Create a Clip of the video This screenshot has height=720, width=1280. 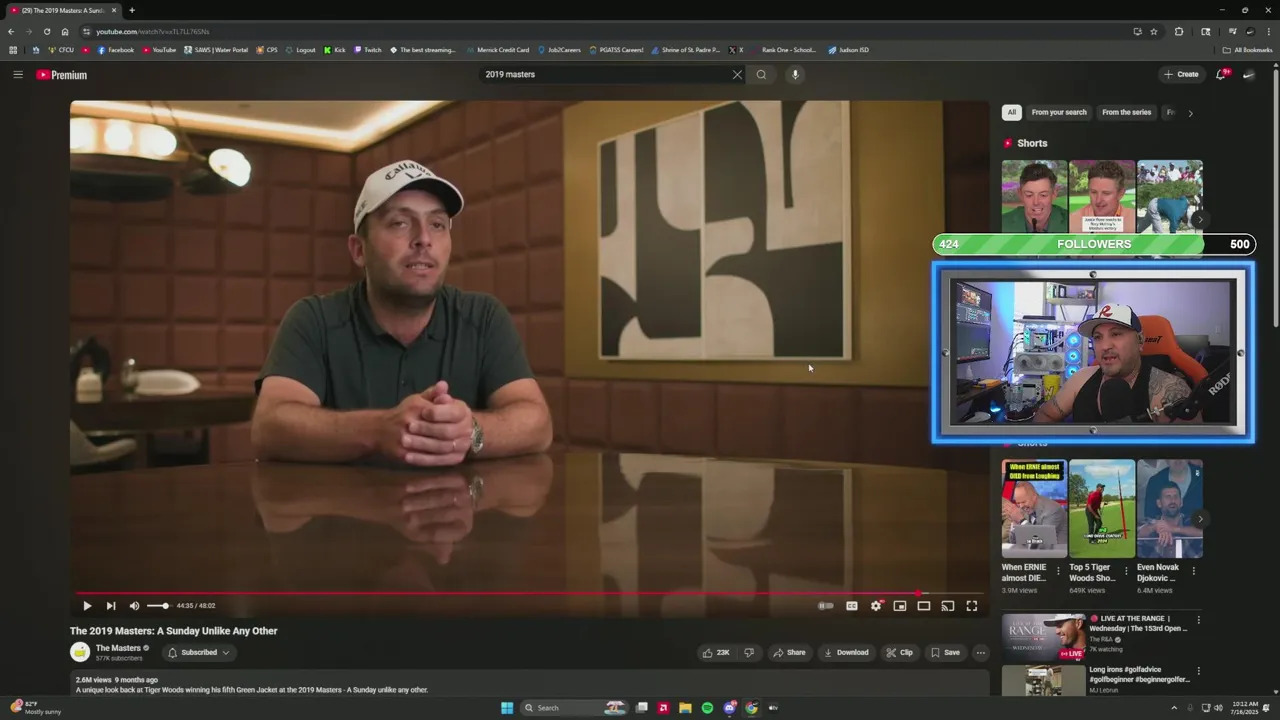[899, 652]
